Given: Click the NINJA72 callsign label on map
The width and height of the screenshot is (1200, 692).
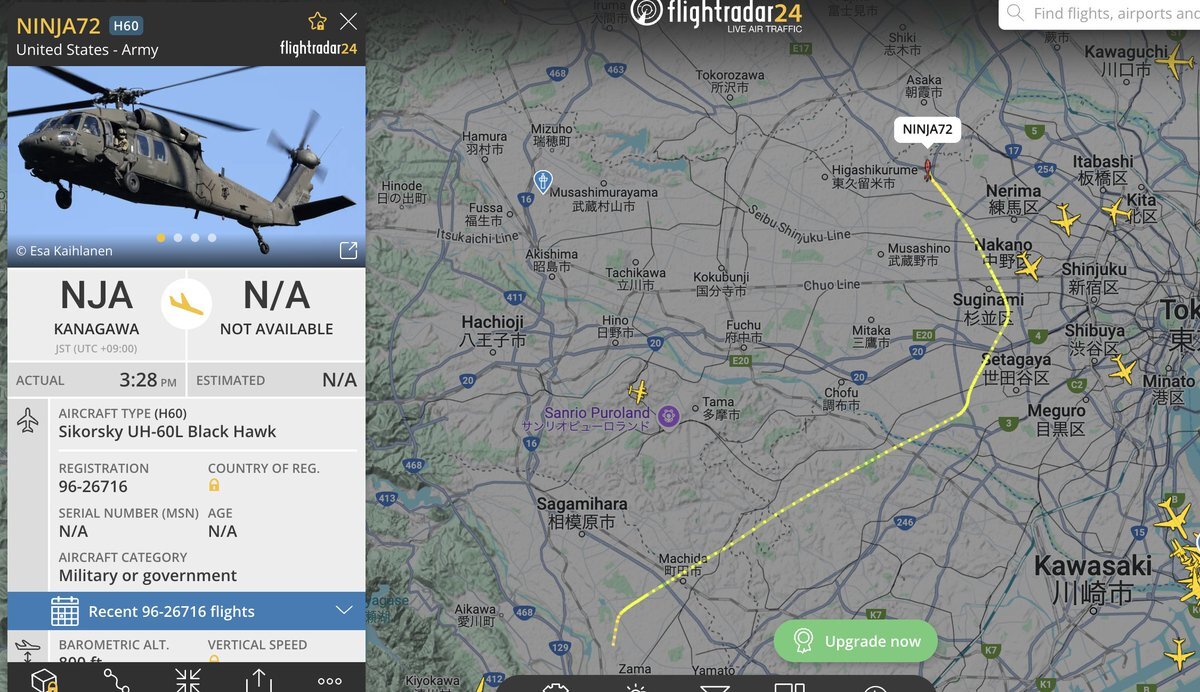Looking at the screenshot, I should [927, 129].
